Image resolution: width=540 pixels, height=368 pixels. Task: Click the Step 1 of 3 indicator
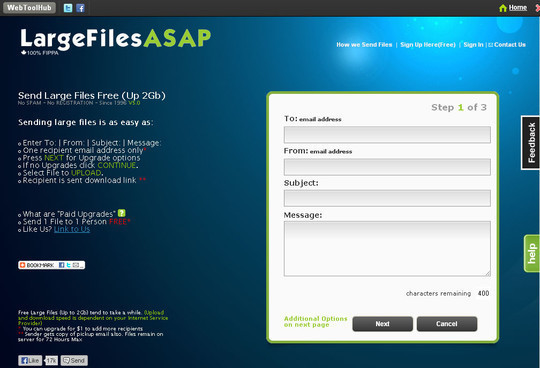(x=459, y=107)
